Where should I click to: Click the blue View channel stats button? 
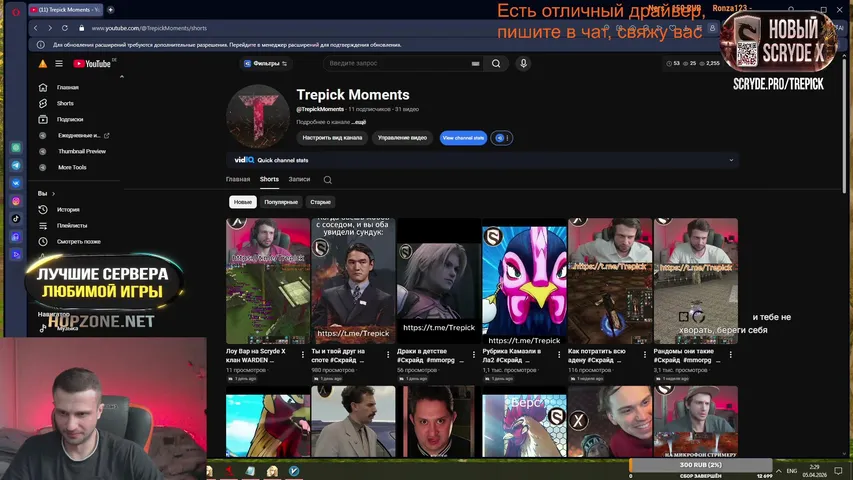click(463, 138)
